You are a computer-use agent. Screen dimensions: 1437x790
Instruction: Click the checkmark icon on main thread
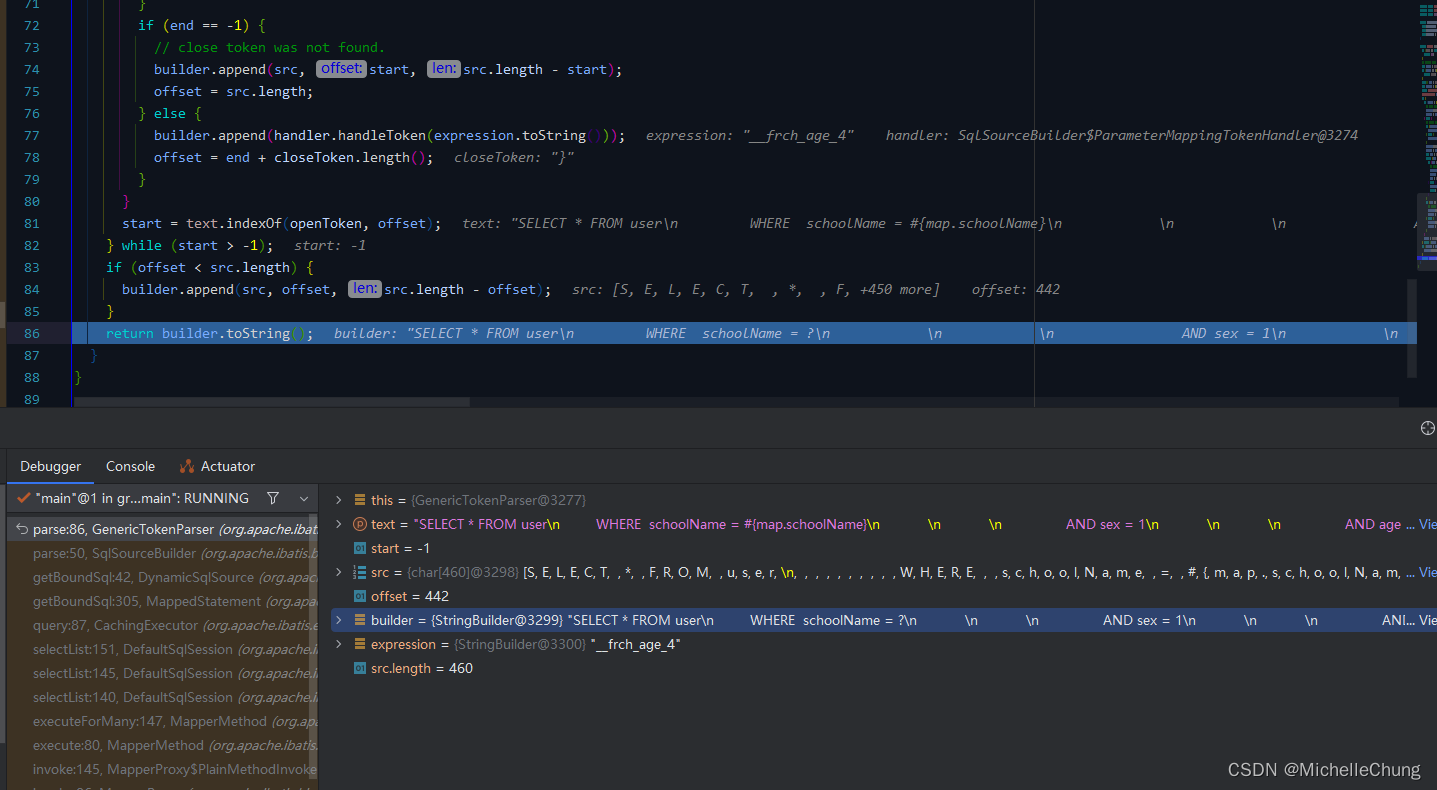pyautogui.click(x=24, y=498)
